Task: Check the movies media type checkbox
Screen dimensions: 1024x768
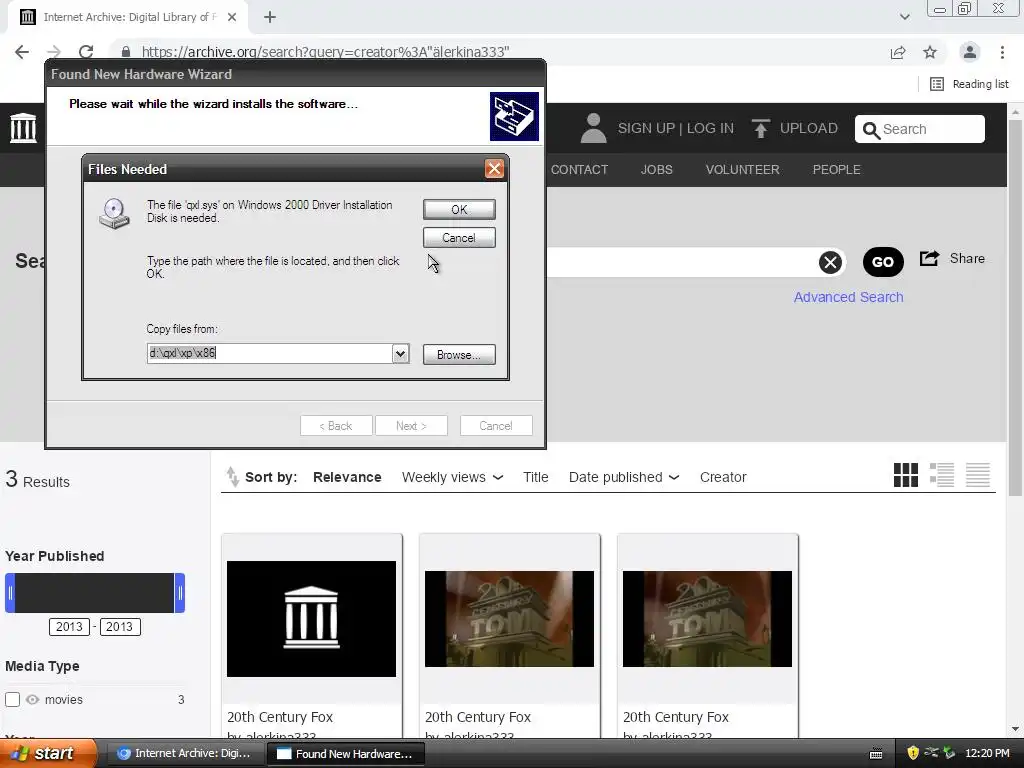Action: click(x=12, y=699)
